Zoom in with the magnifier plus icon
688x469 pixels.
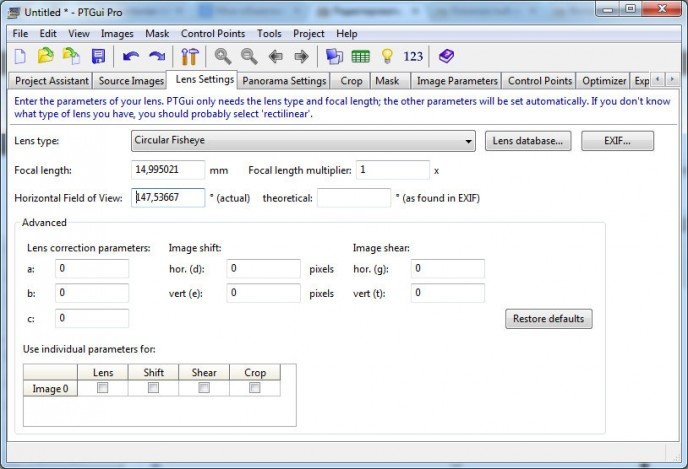coord(223,56)
